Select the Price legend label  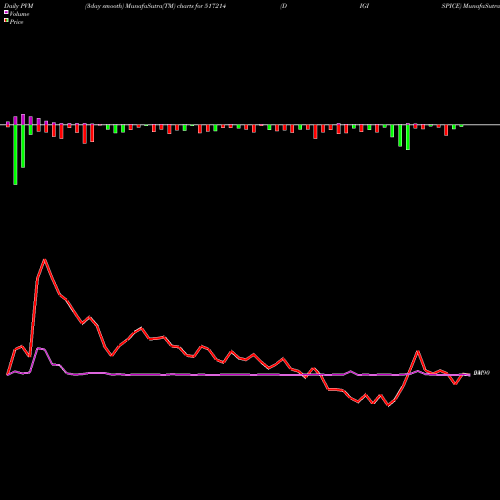(16, 22)
